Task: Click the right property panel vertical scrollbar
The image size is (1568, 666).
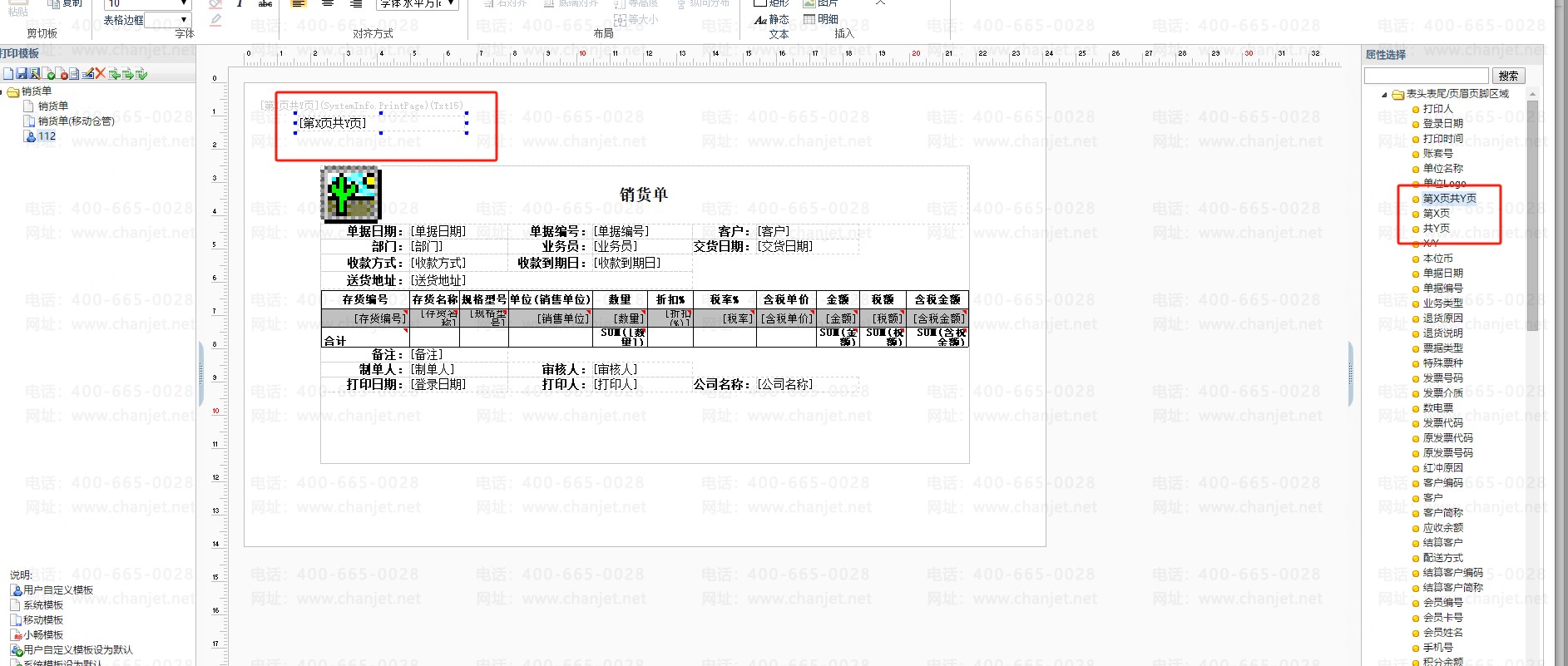Action: 1532,216
